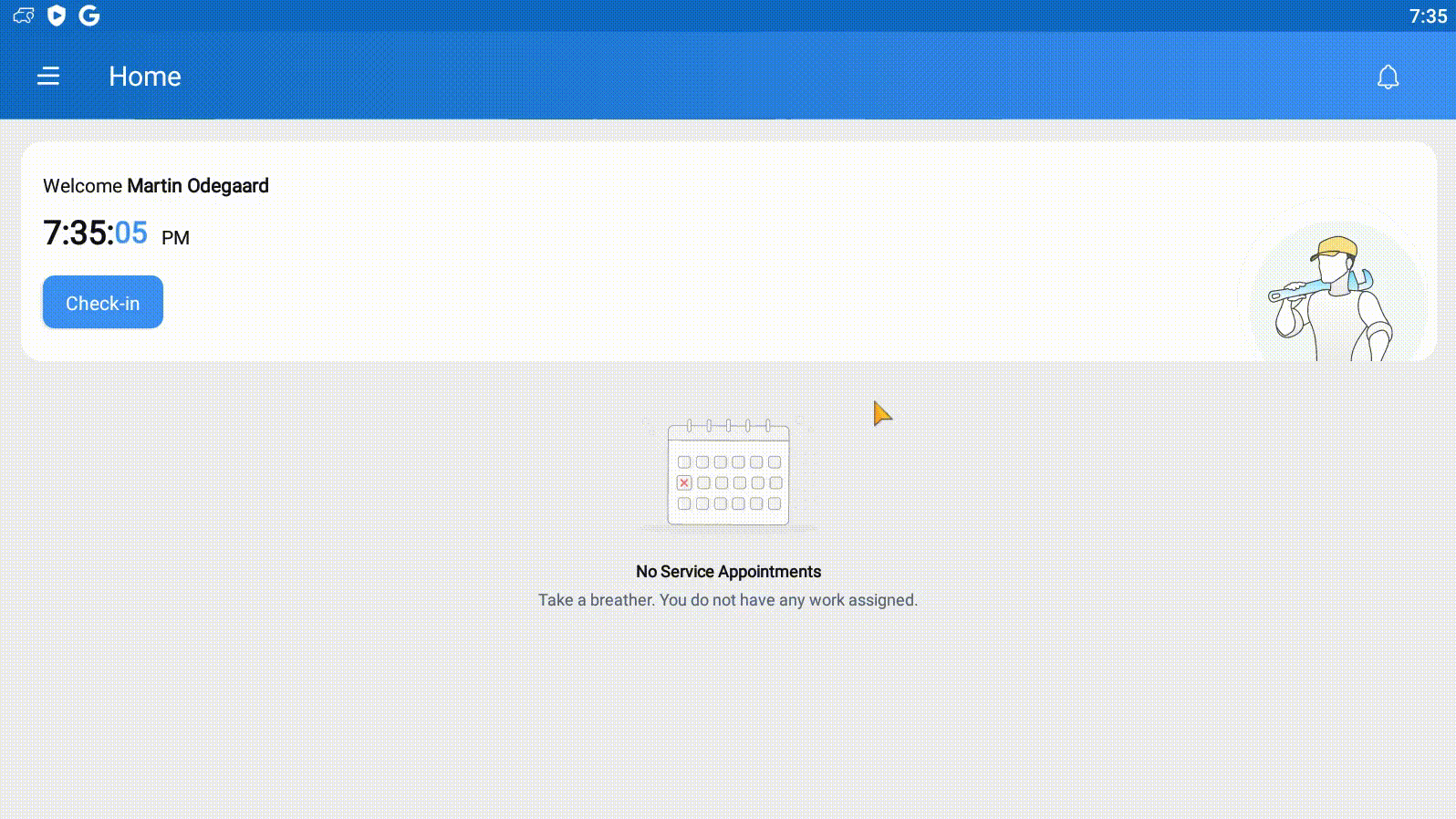
Task: Click the empty calendar illustration
Action: click(x=728, y=474)
